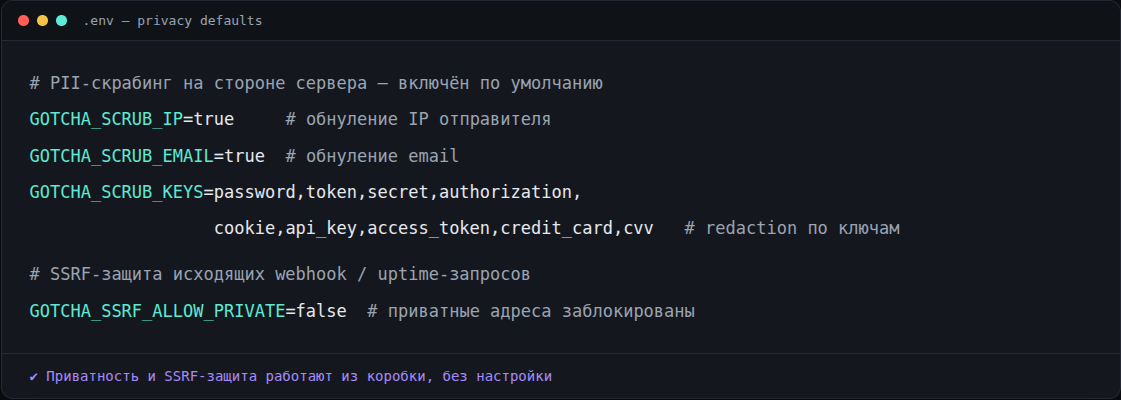Image resolution: width=1121 pixels, height=400 pixels.
Task: Click the обнуление IP отправителя comment
Action: 418,119
